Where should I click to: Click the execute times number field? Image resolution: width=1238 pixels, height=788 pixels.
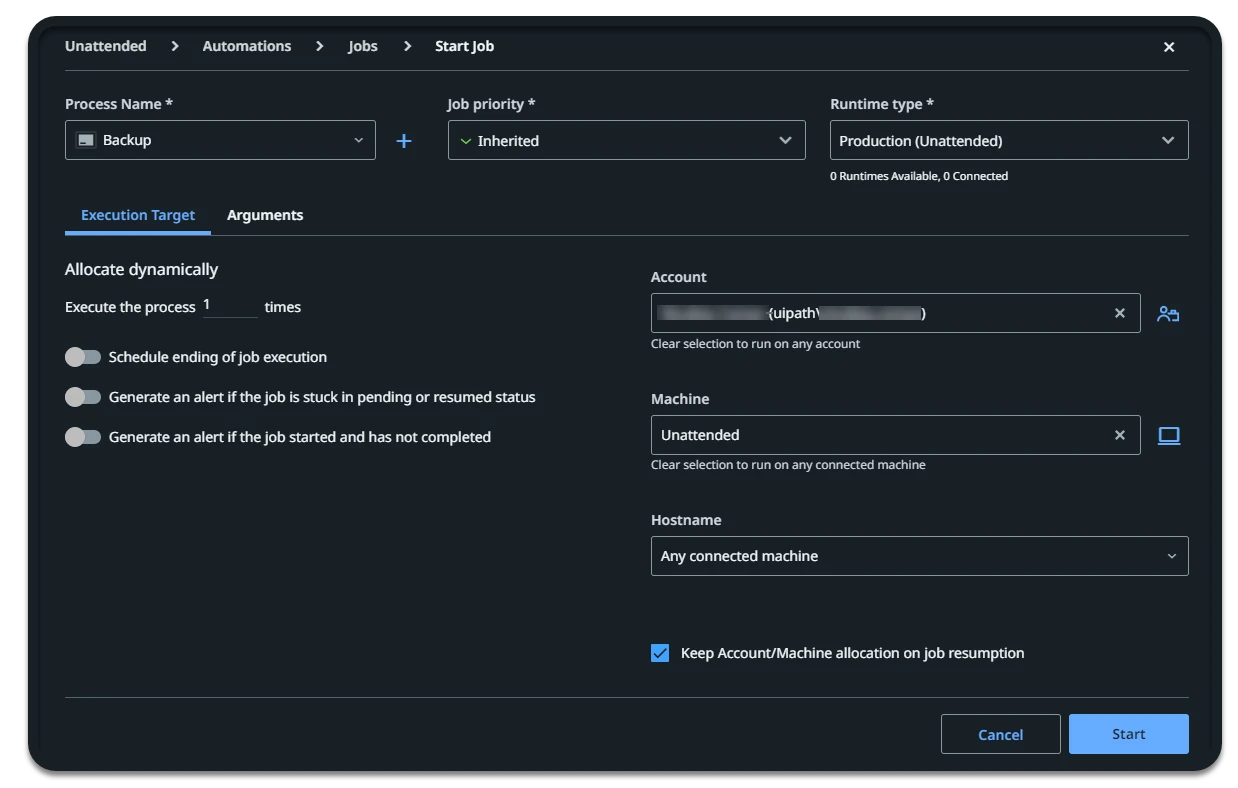point(230,306)
